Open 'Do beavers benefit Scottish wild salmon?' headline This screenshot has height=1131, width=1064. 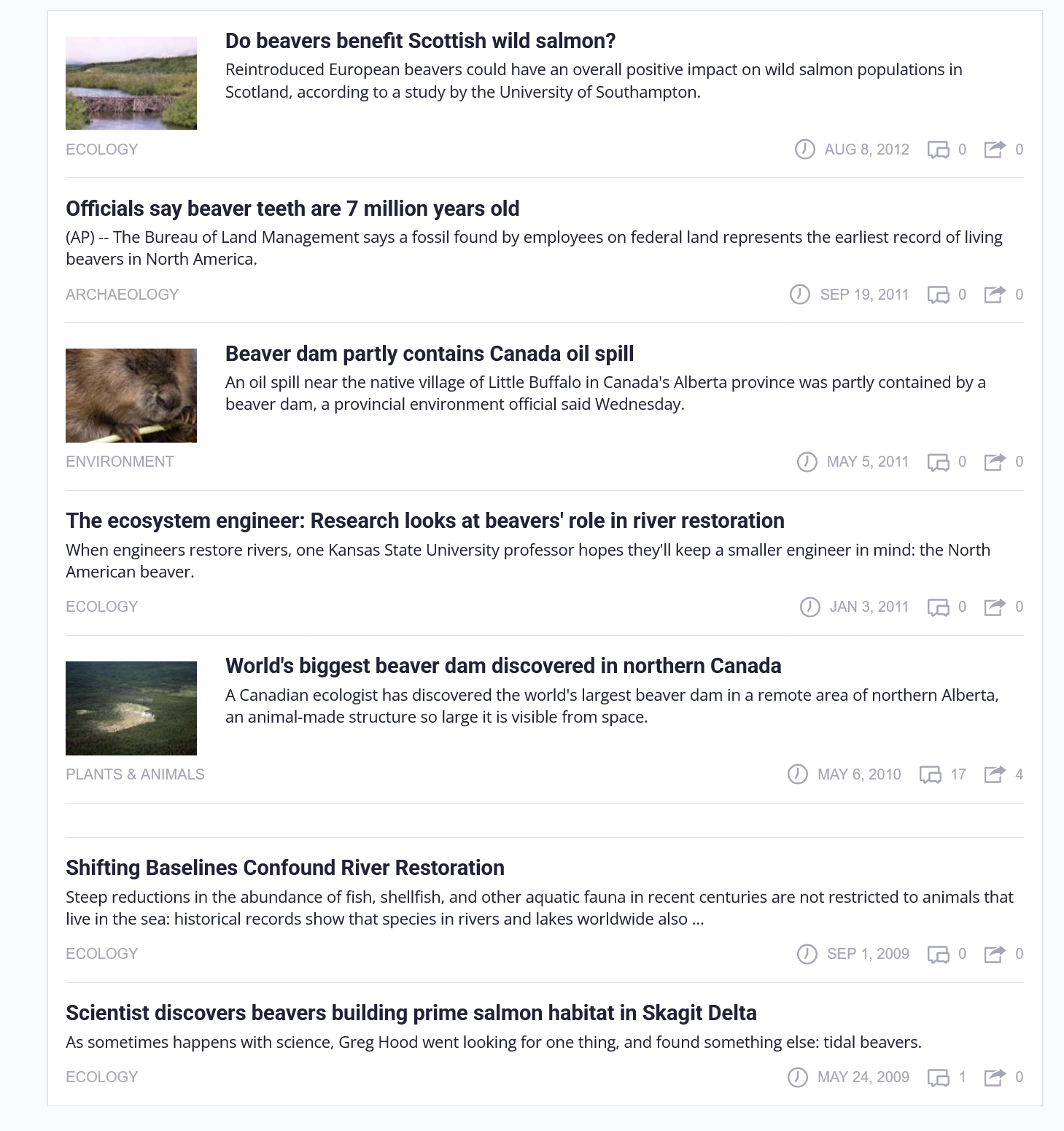tap(421, 41)
